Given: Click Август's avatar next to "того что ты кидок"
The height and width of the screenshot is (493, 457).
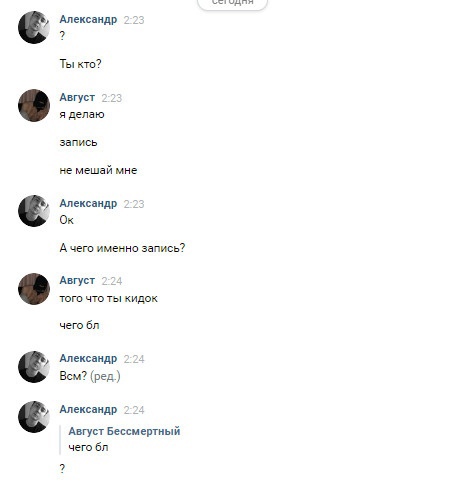Looking at the screenshot, I should pos(34,289).
